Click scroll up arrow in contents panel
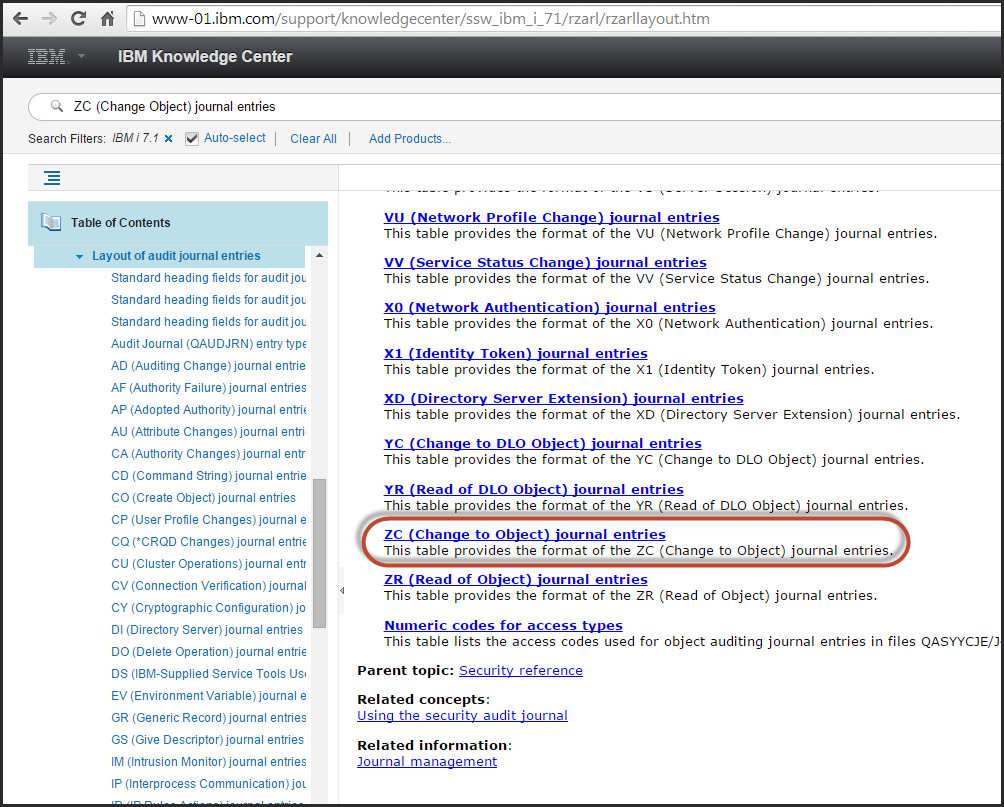 (x=319, y=256)
